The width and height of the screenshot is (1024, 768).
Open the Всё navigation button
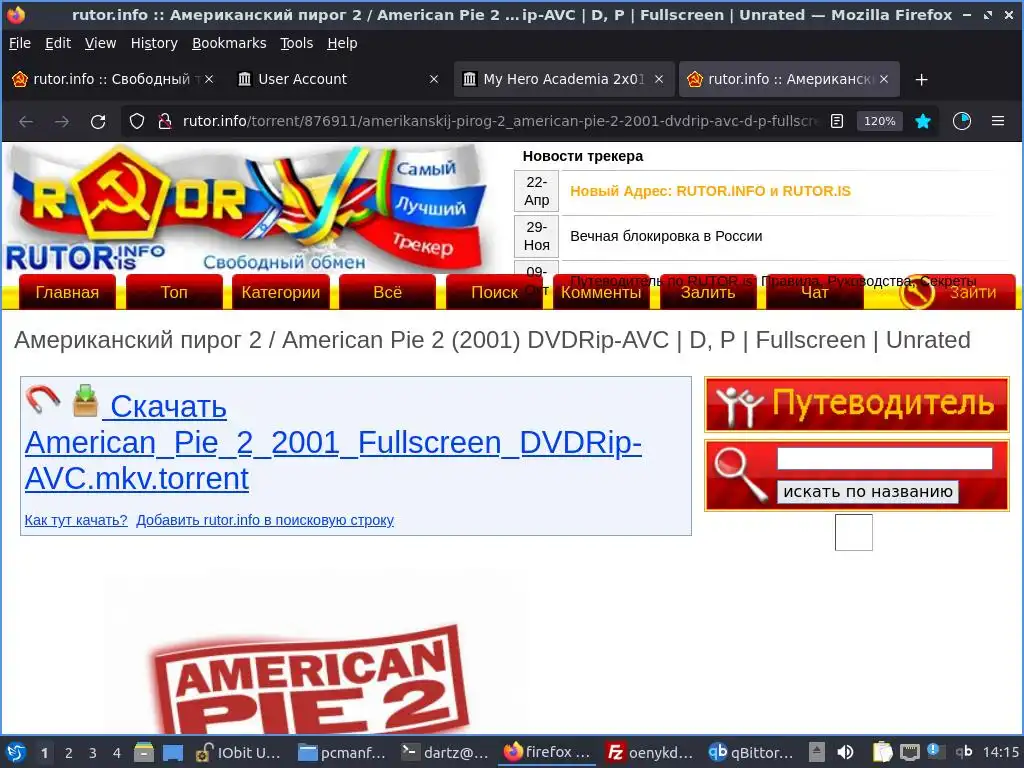point(387,292)
